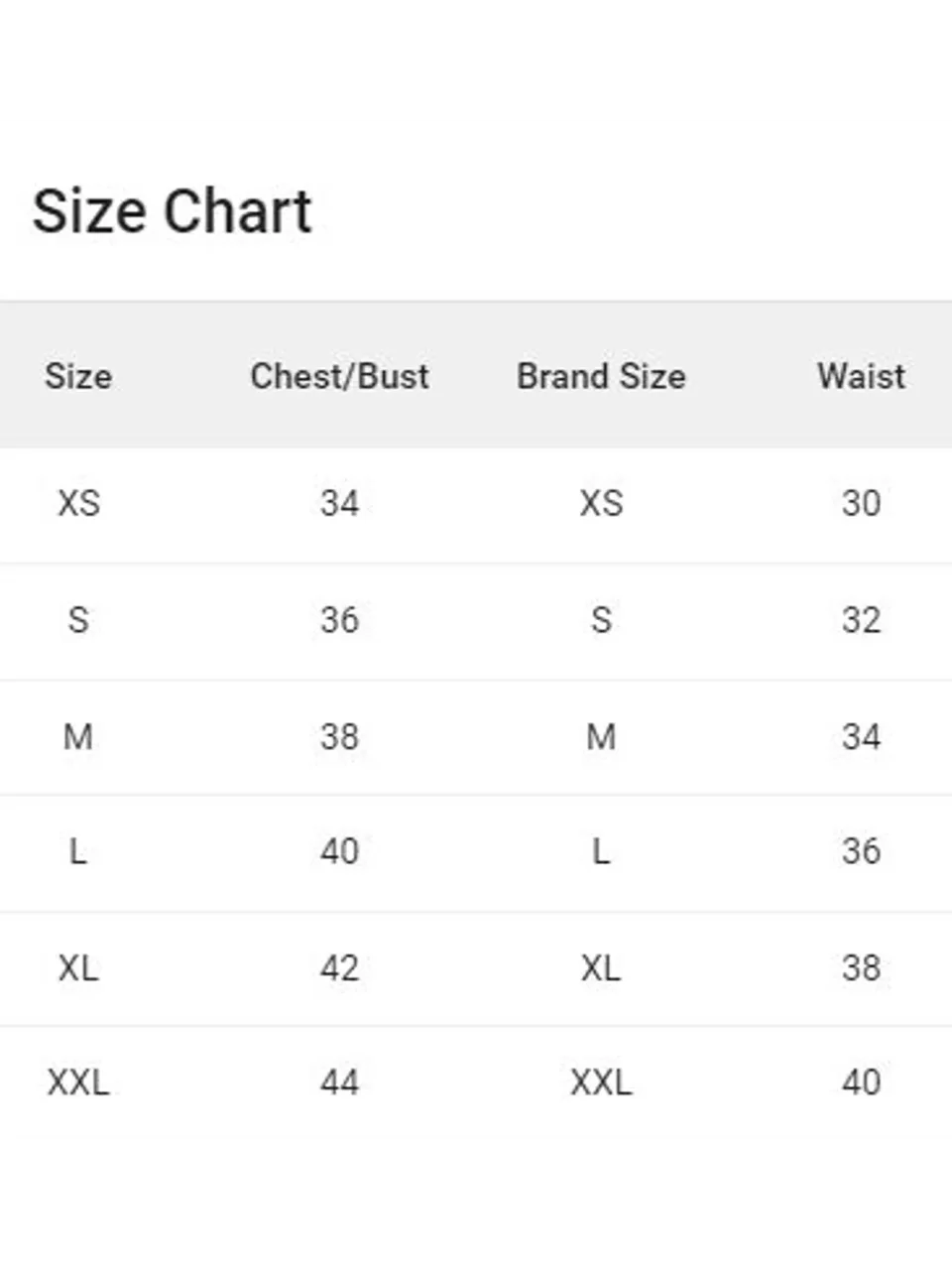The width and height of the screenshot is (952, 1270).
Task: Click XL in the Brand Size column
Action: click(601, 967)
